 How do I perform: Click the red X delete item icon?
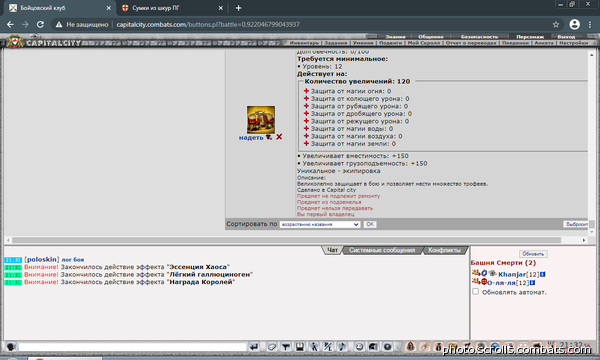(x=279, y=137)
